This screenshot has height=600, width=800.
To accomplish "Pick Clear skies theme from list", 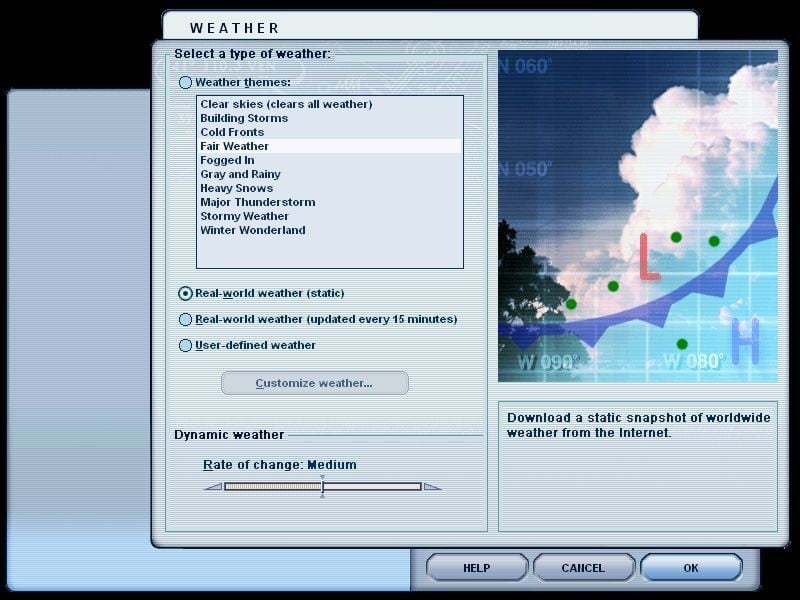I will point(285,104).
